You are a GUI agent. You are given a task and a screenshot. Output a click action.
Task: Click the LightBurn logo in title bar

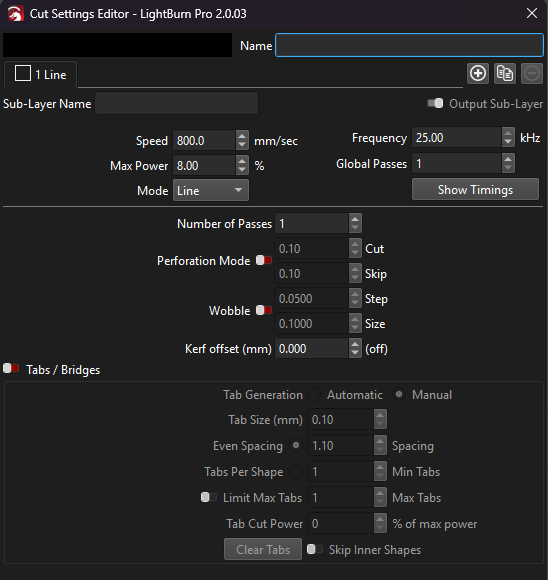[x=16, y=14]
